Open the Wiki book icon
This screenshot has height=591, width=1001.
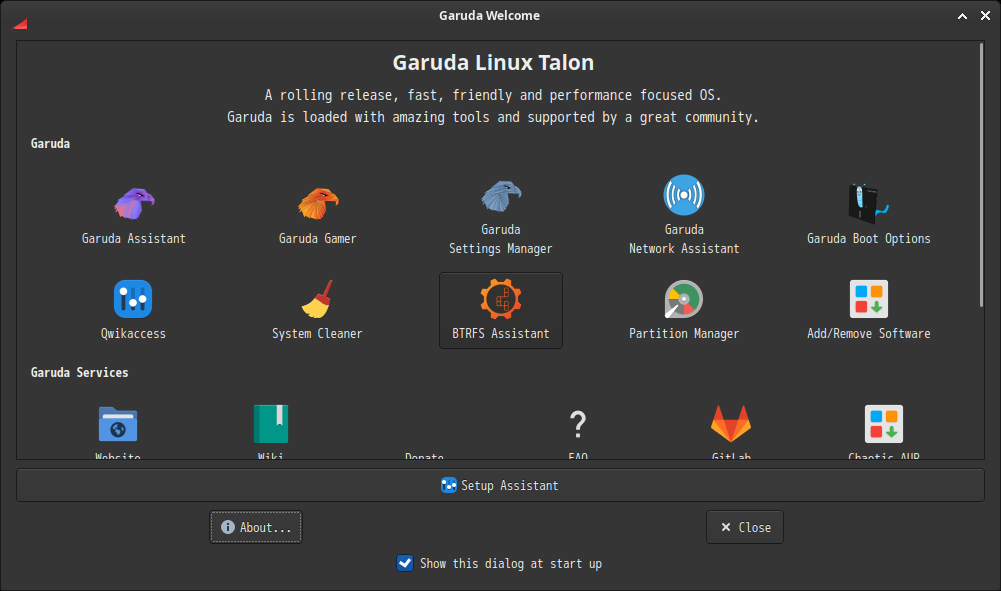(x=271, y=424)
